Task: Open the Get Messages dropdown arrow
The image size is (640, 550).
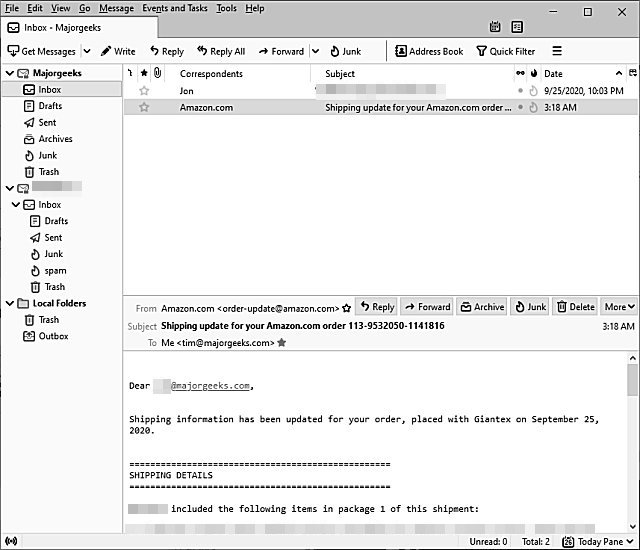Action: click(87, 51)
